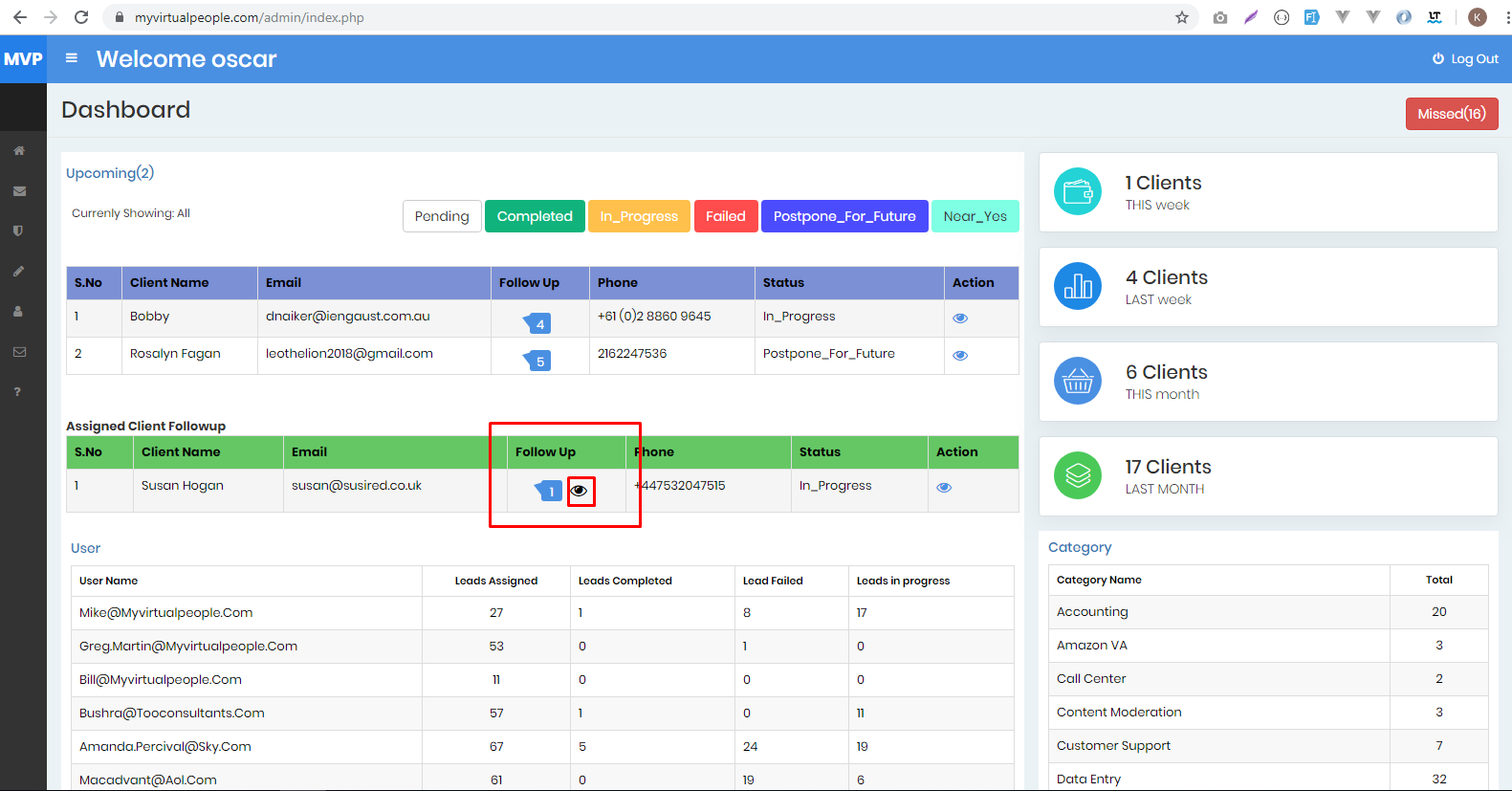Click Bobby's follow up count badge
The image size is (1512, 791).
tap(538, 324)
